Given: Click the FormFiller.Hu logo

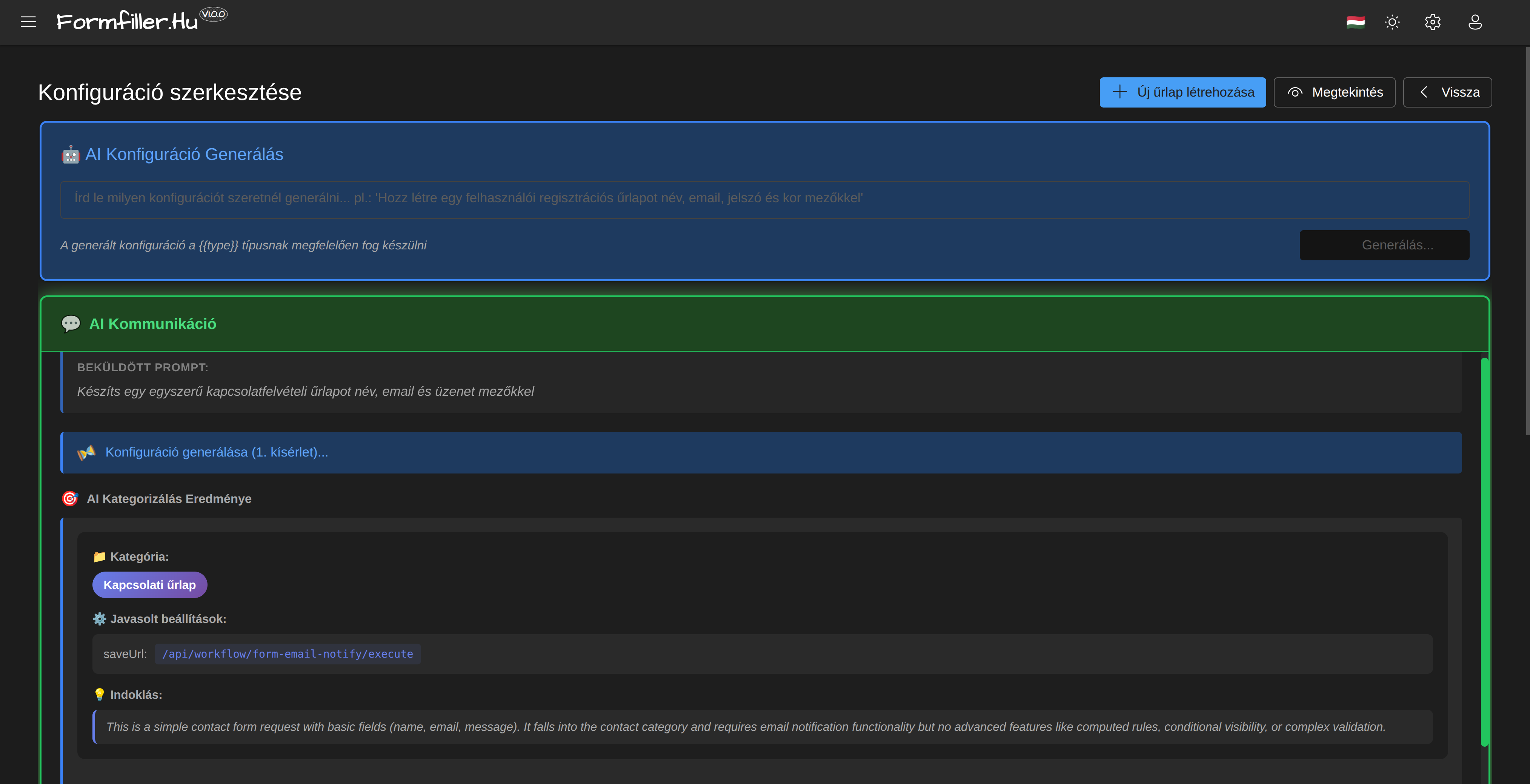Looking at the screenshot, I should click(x=127, y=22).
